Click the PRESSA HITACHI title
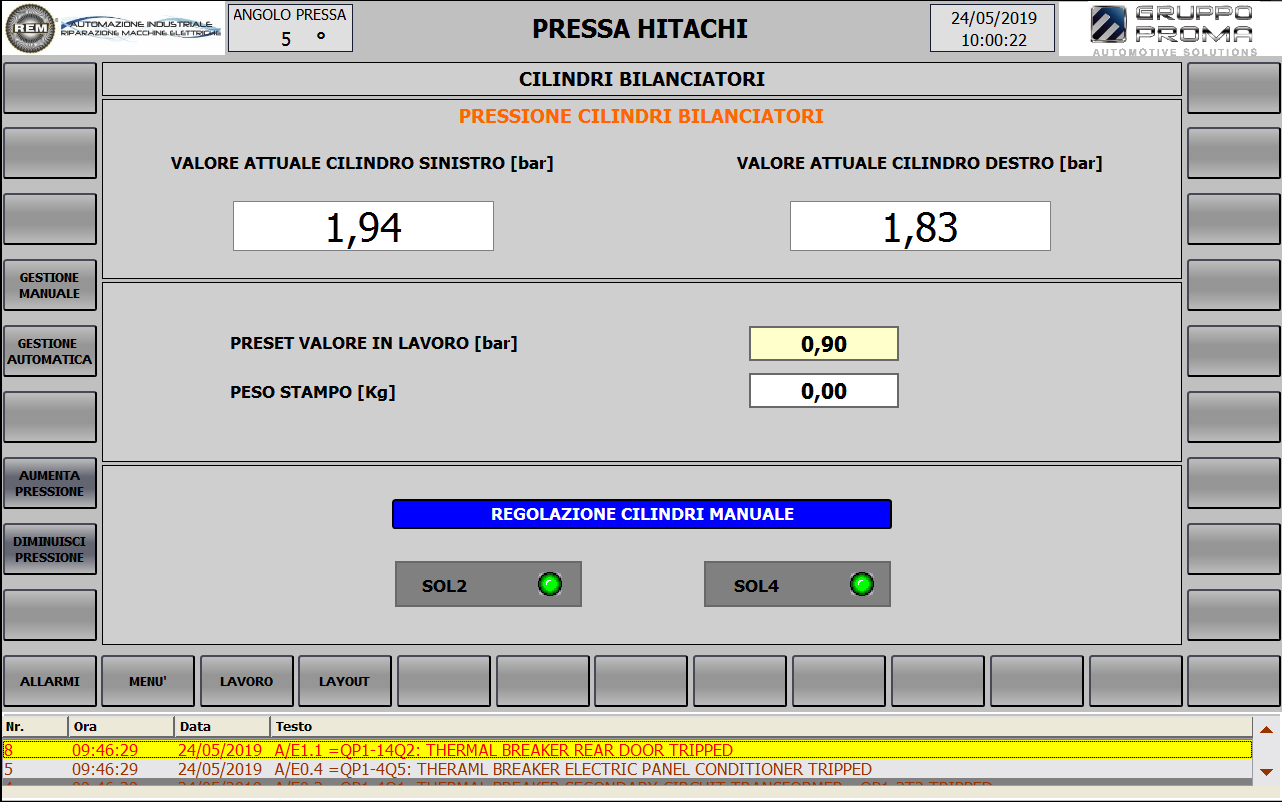The width and height of the screenshot is (1282, 802). tap(640, 29)
